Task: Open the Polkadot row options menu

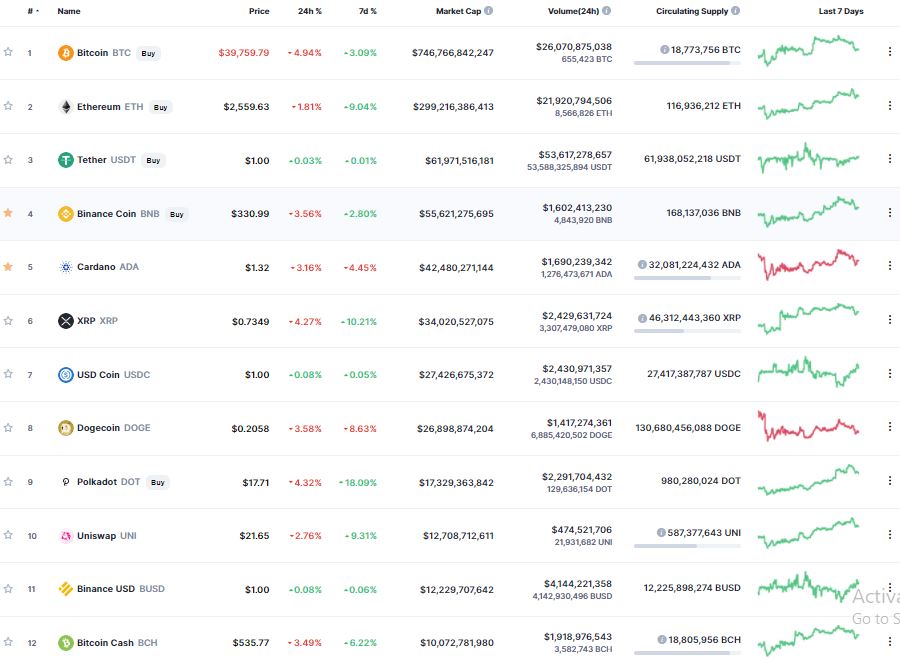Action: coord(890,481)
